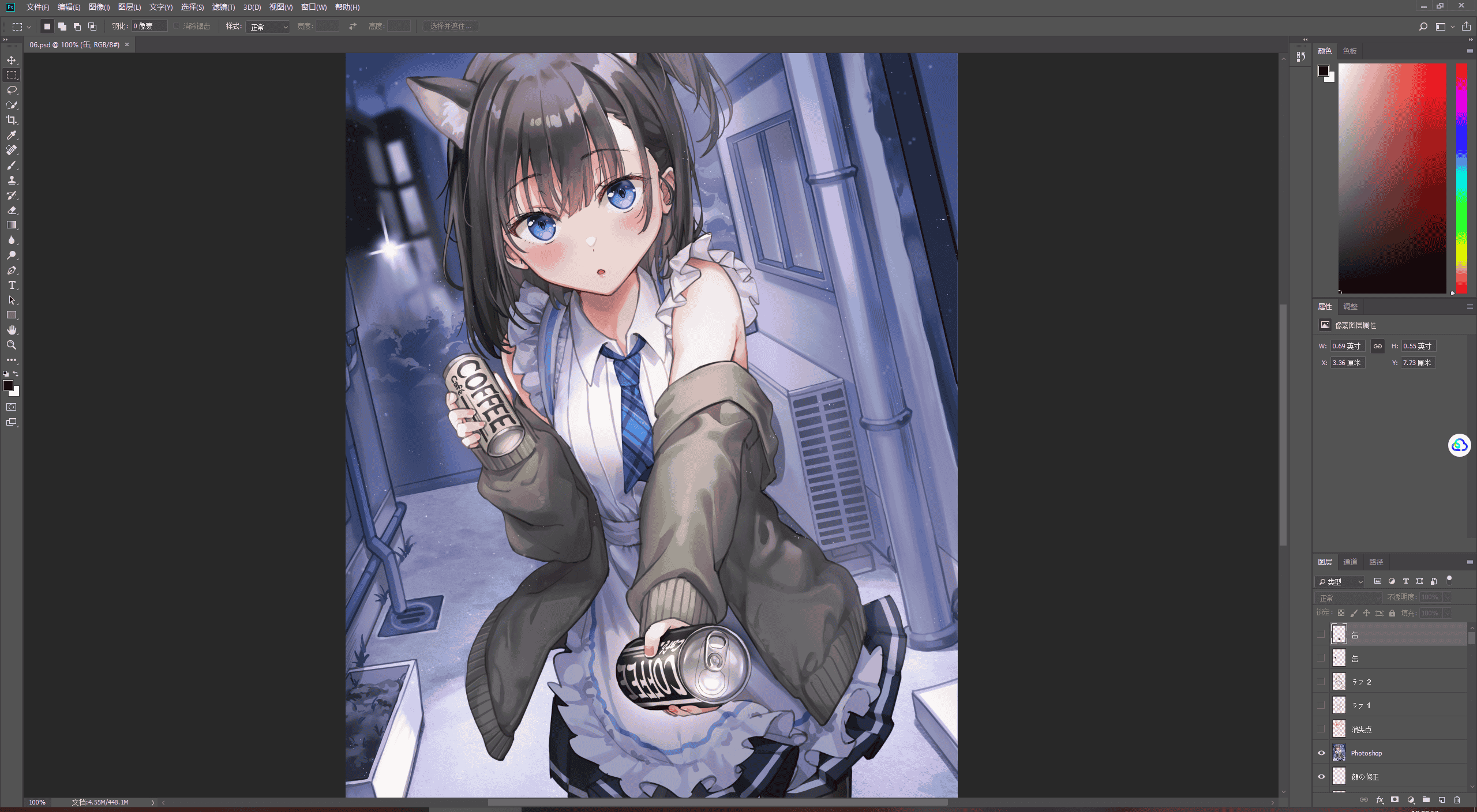Viewport: 1477px width, 812px height.
Task: Open the Edit Toolbar ellipsis
Action: click(x=12, y=360)
